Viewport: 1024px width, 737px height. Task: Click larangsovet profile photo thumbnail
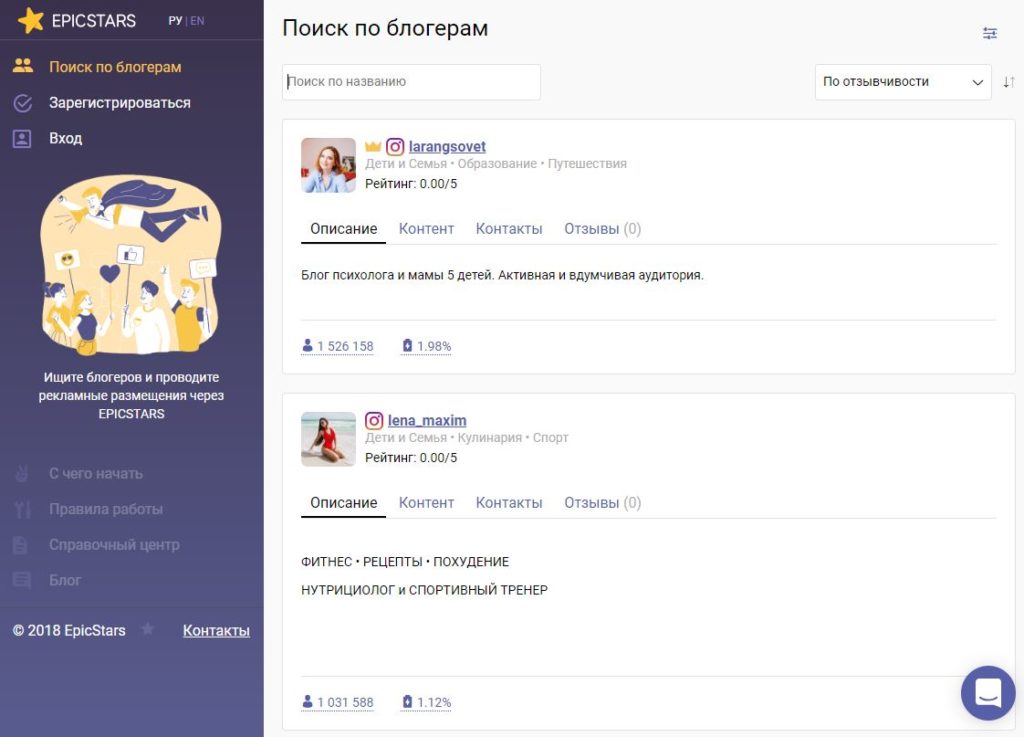click(328, 165)
